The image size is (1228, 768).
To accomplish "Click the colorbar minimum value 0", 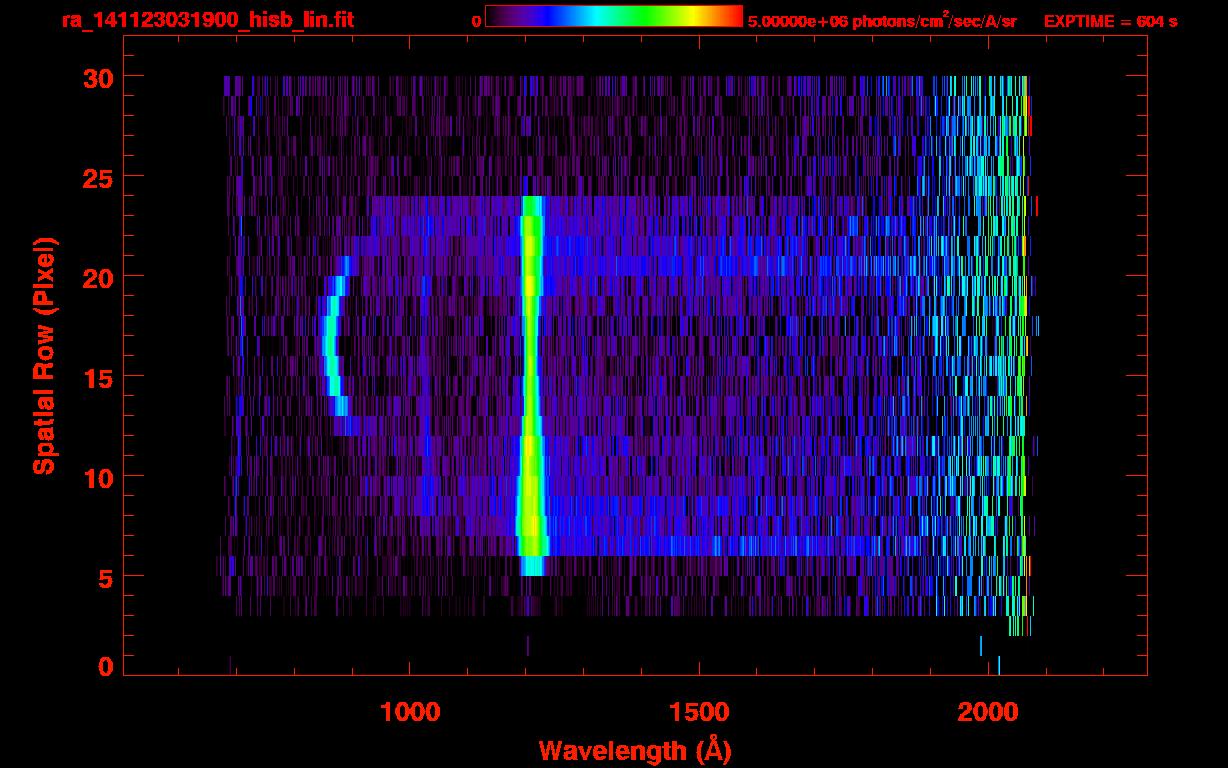I will 476,21.
